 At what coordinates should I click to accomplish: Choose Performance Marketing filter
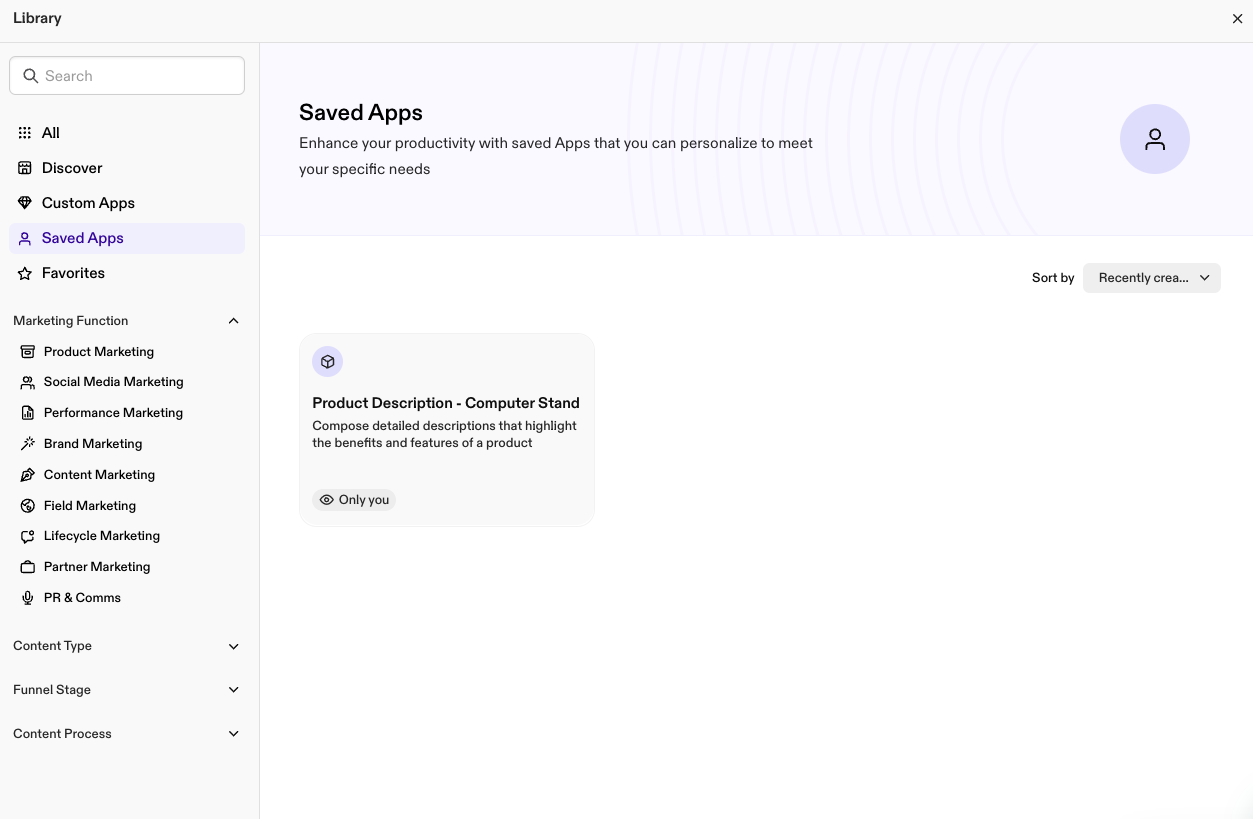(x=113, y=413)
